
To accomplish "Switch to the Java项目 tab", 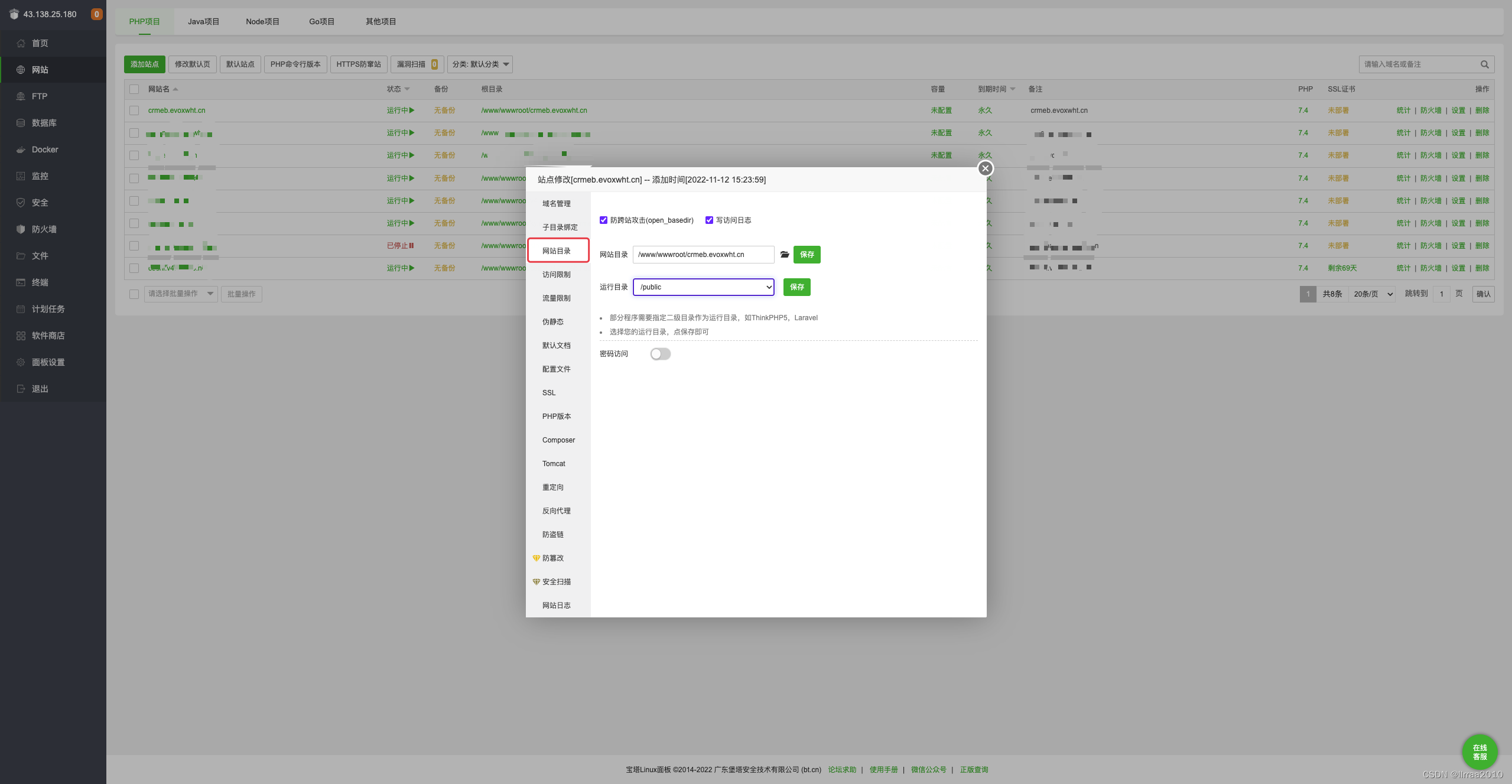I will (203, 22).
